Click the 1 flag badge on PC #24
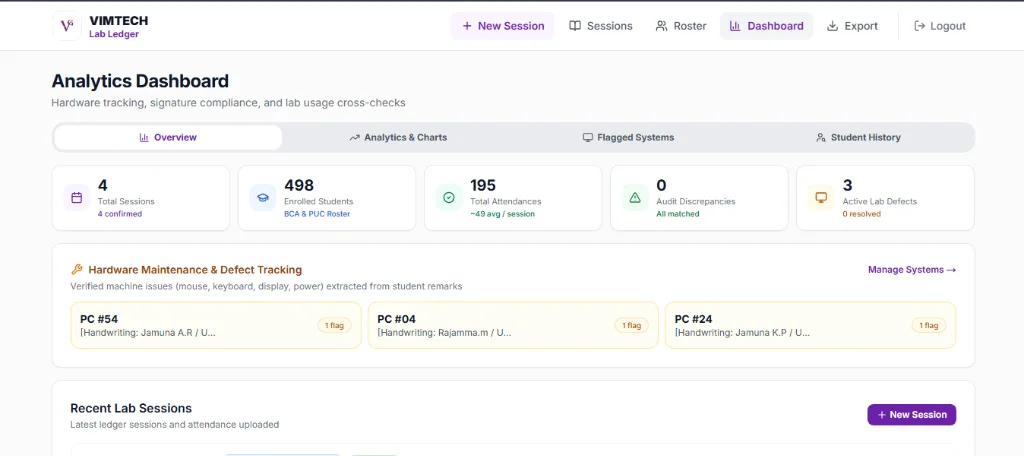 point(929,325)
